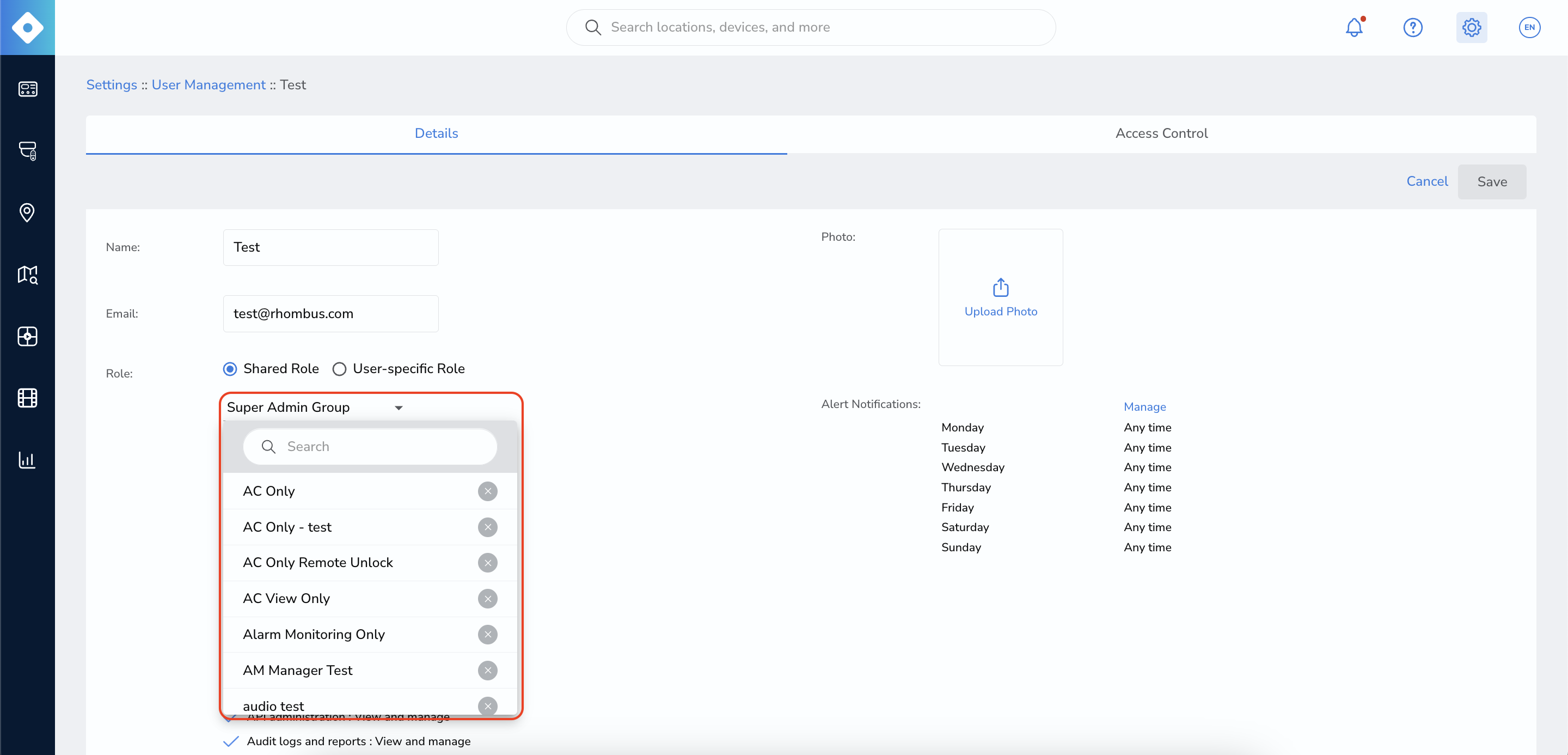This screenshot has height=755, width=1568.
Task: Choose AC Only from role list
Action: (x=370, y=491)
